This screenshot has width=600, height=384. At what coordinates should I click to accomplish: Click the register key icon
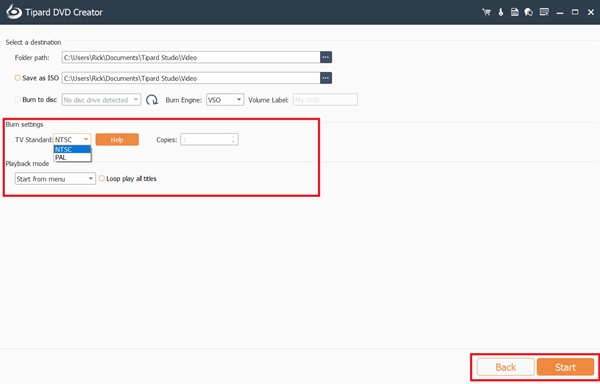[x=501, y=12]
